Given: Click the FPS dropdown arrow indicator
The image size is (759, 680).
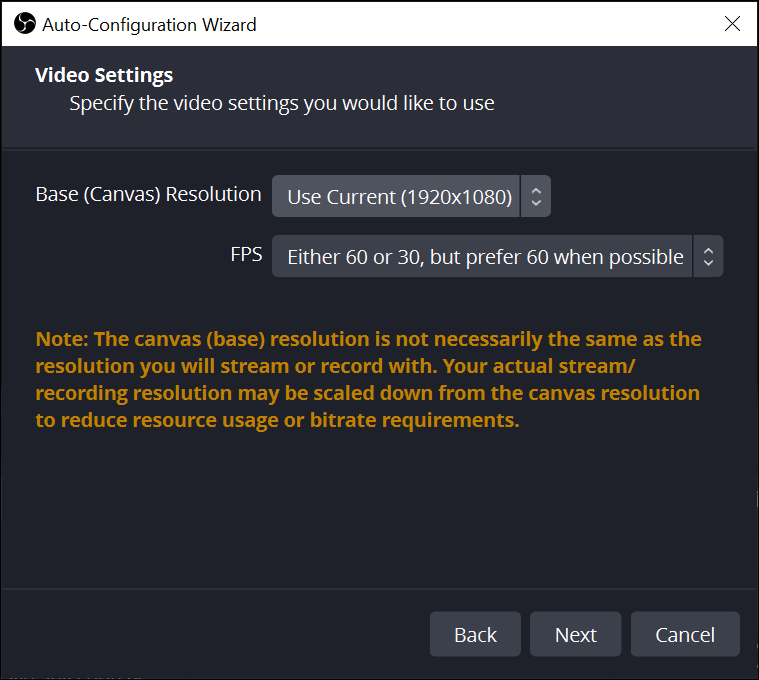Looking at the screenshot, I should 708,256.
